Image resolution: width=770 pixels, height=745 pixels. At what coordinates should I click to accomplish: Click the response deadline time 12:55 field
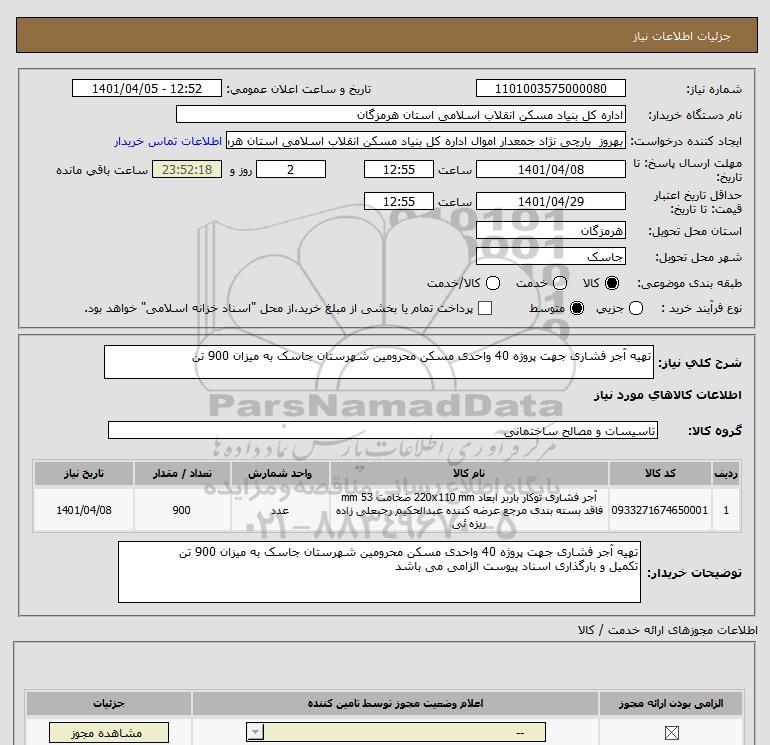pos(399,169)
